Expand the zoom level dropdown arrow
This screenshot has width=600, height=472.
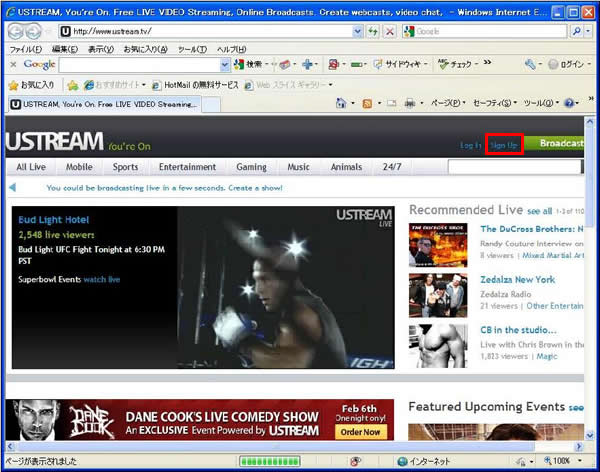click(580, 461)
